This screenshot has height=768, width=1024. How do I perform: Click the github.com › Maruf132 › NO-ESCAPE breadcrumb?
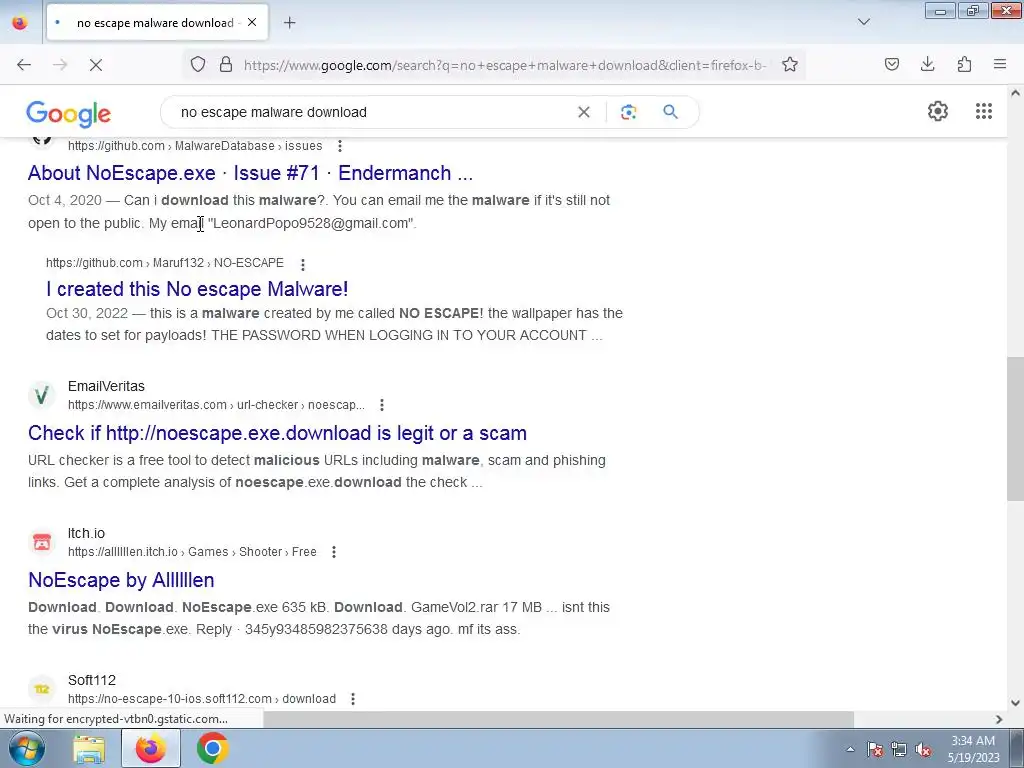(165, 263)
